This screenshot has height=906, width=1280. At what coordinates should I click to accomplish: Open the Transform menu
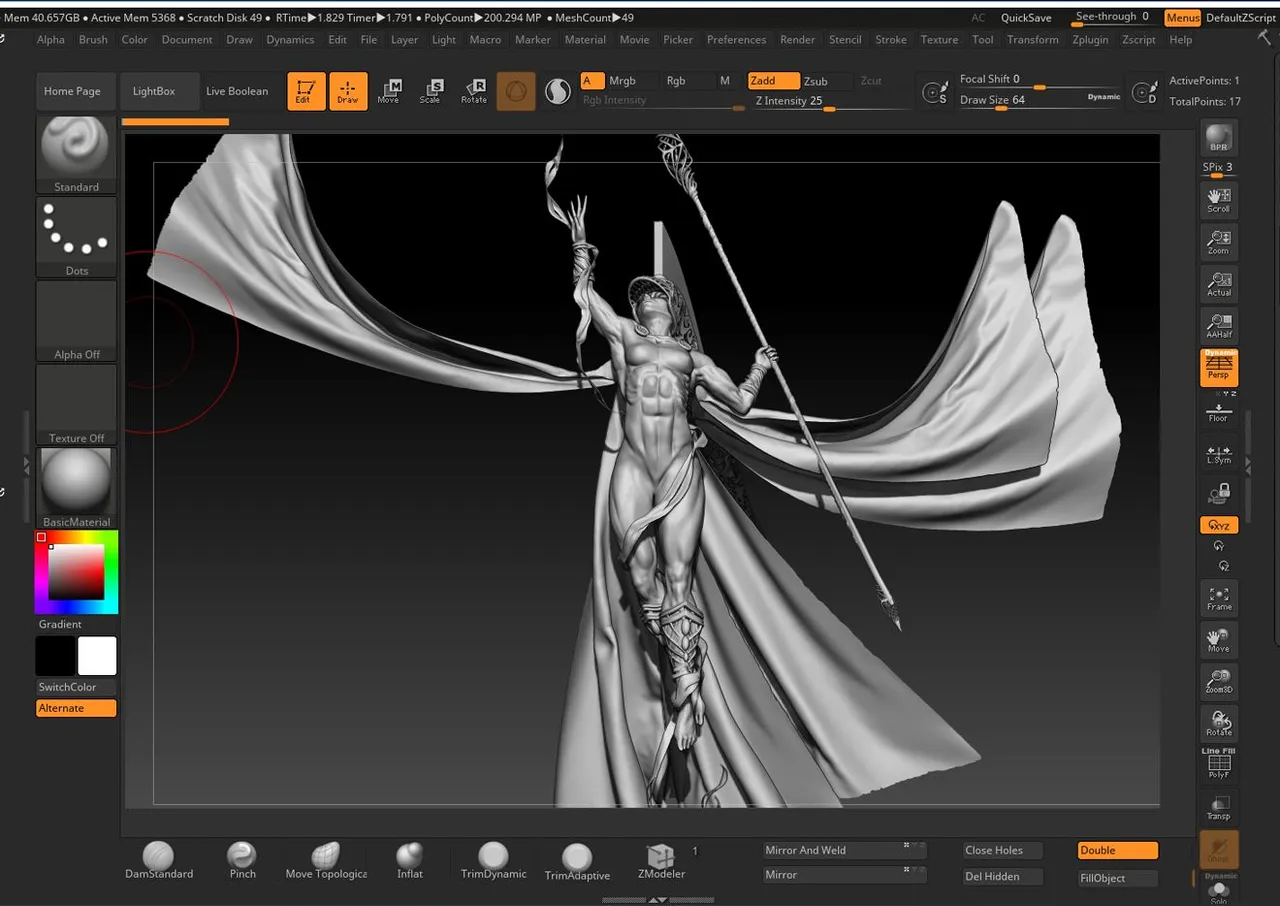point(1032,40)
